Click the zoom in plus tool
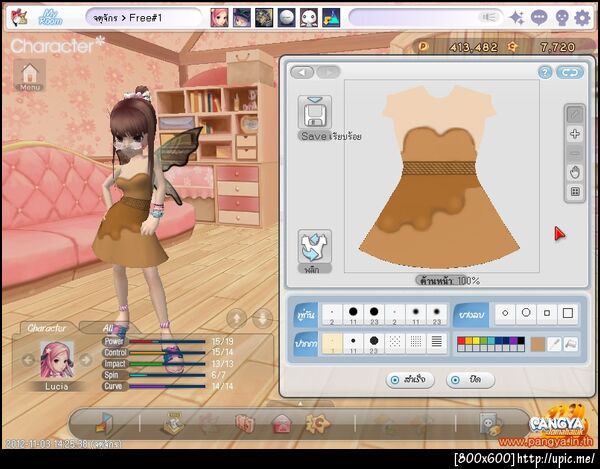The width and height of the screenshot is (600, 469). pyautogui.click(x=575, y=134)
